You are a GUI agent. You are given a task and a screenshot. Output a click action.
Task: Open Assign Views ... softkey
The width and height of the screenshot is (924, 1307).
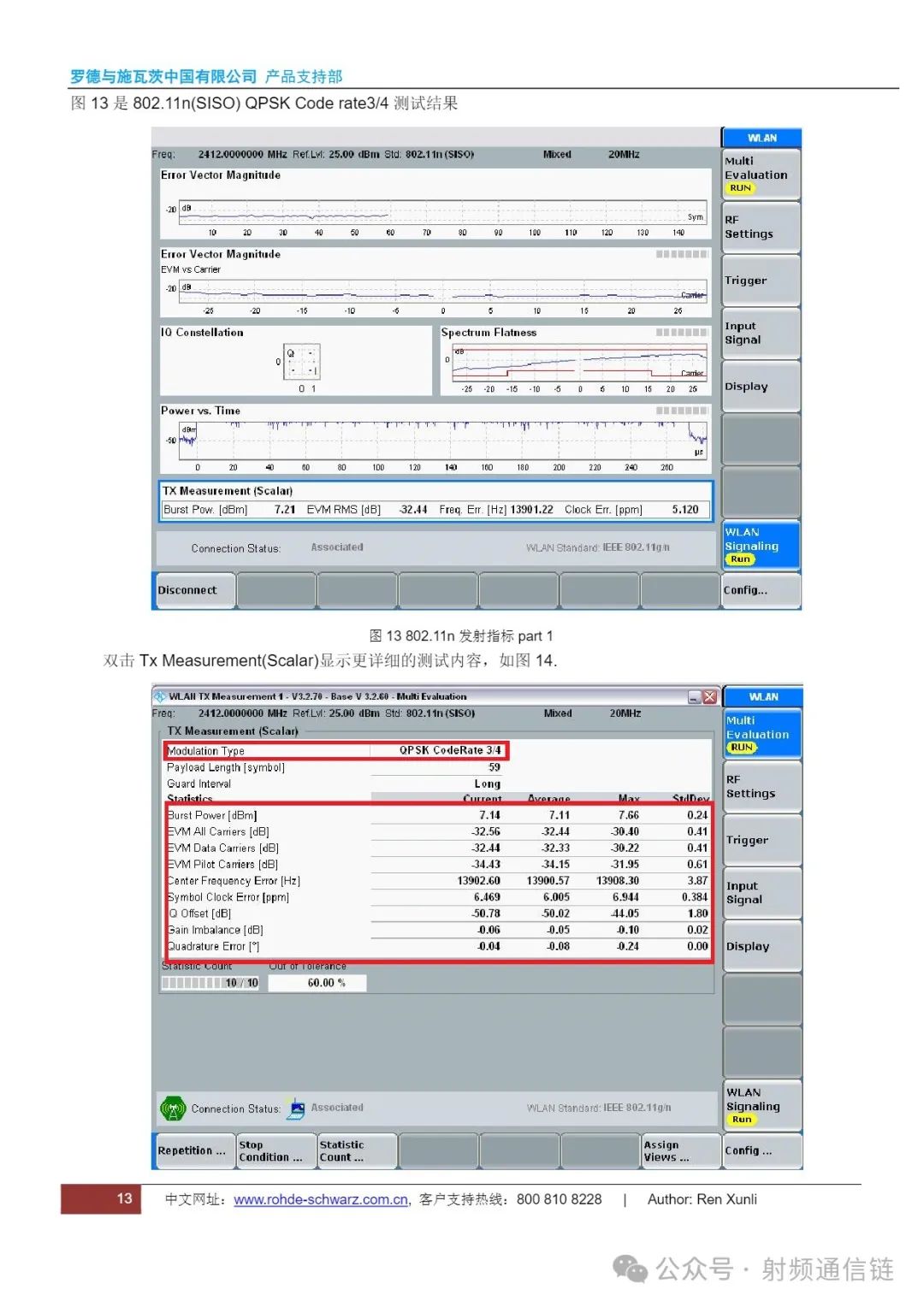point(680,1150)
